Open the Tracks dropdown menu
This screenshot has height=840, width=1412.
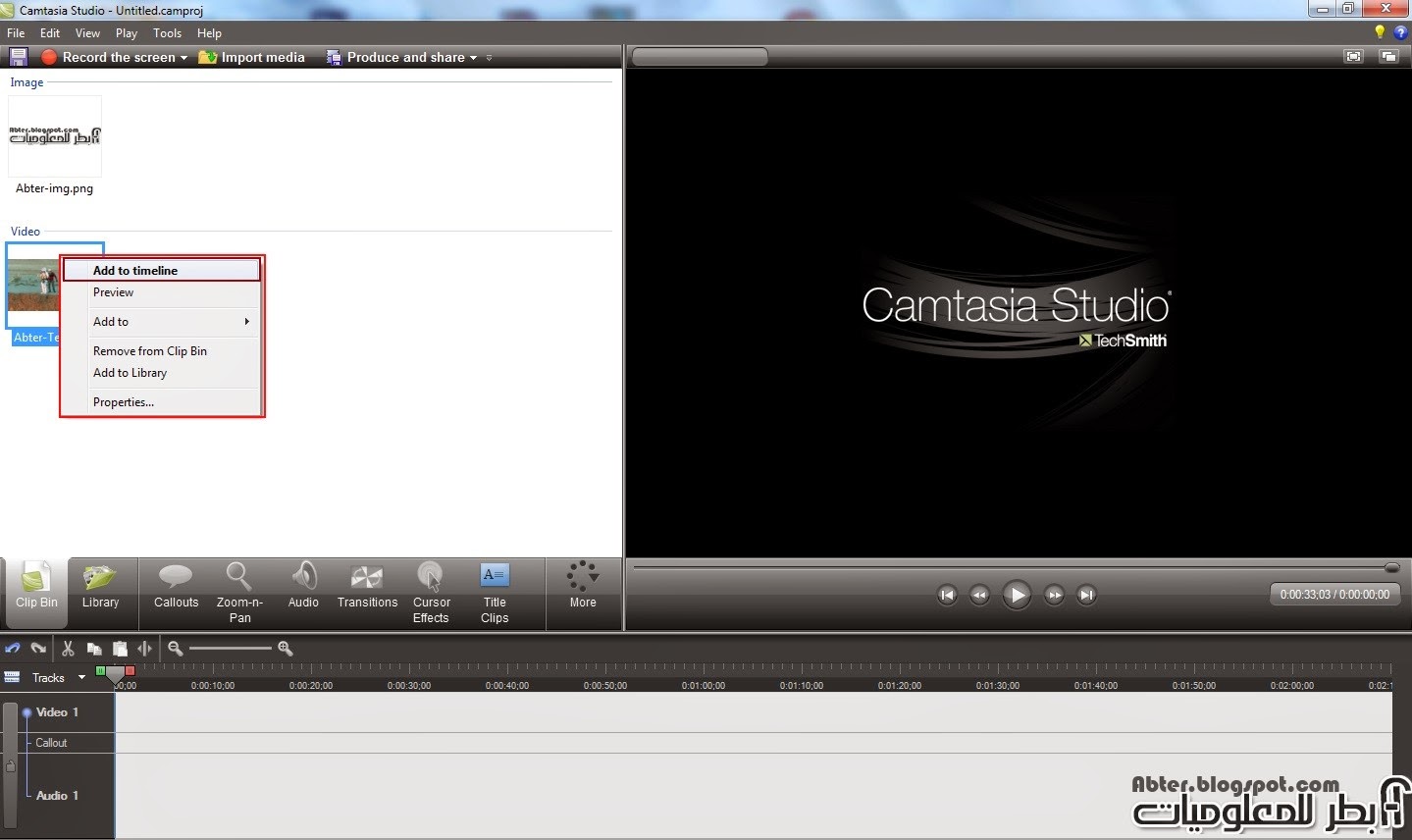(x=82, y=677)
